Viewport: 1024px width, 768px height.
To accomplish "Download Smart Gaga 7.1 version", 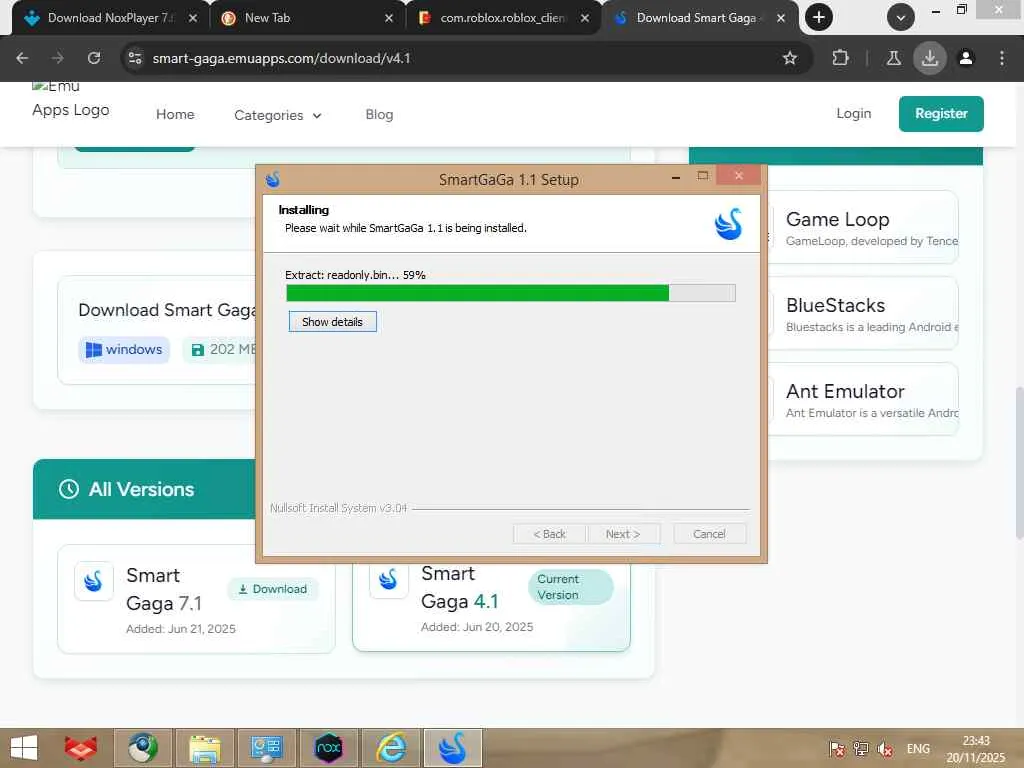I will (x=273, y=589).
